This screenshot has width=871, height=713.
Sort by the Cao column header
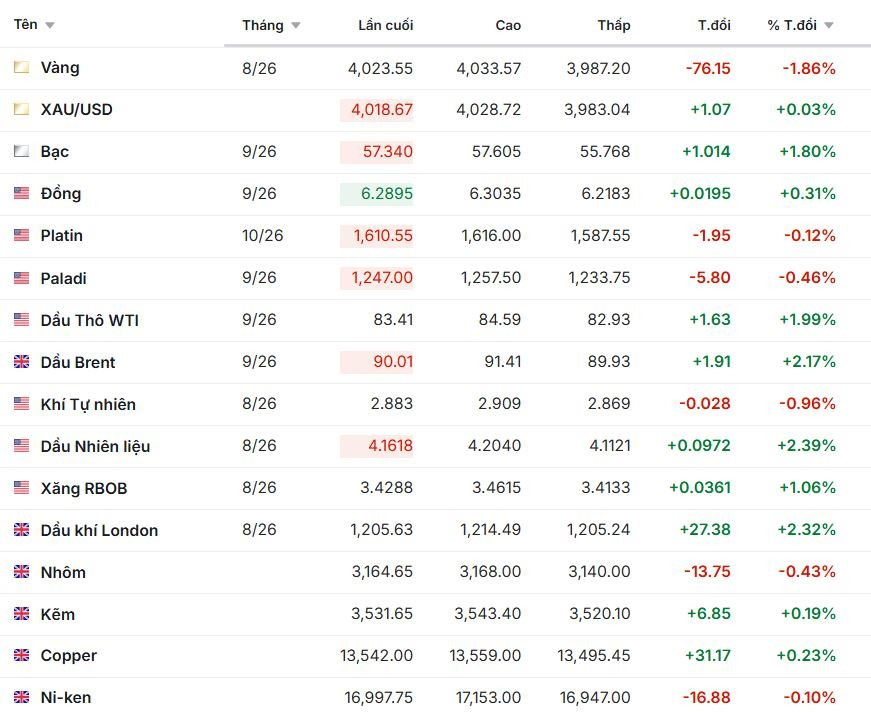508,25
